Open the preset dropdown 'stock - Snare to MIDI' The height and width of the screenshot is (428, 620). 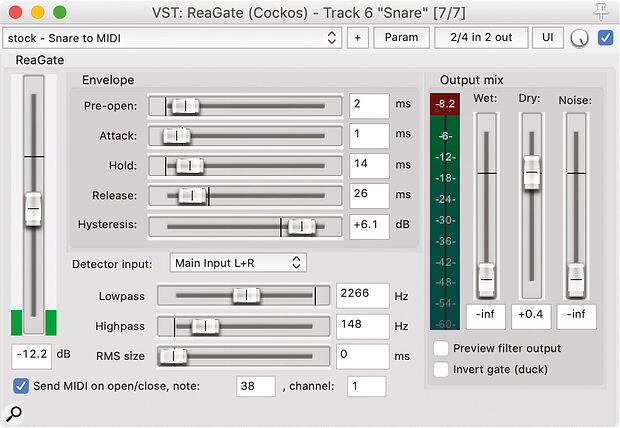(172, 38)
